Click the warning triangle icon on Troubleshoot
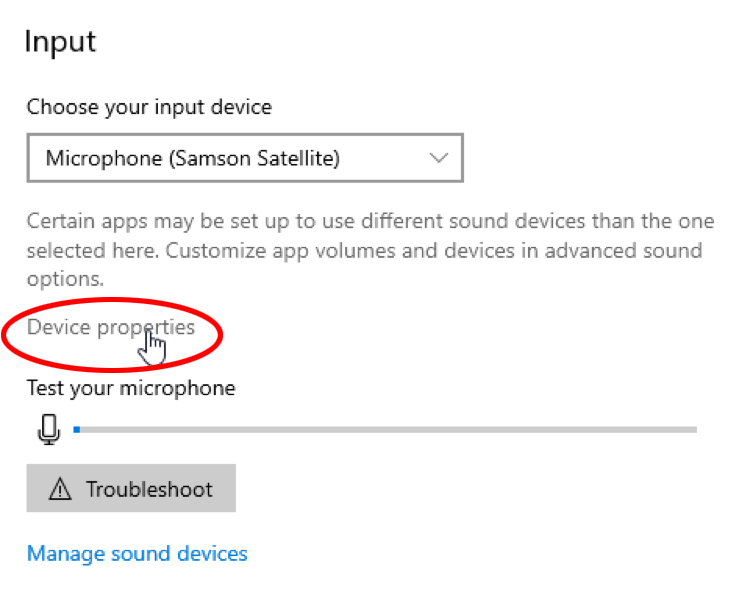The width and height of the screenshot is (737, 591). point(61,489)
